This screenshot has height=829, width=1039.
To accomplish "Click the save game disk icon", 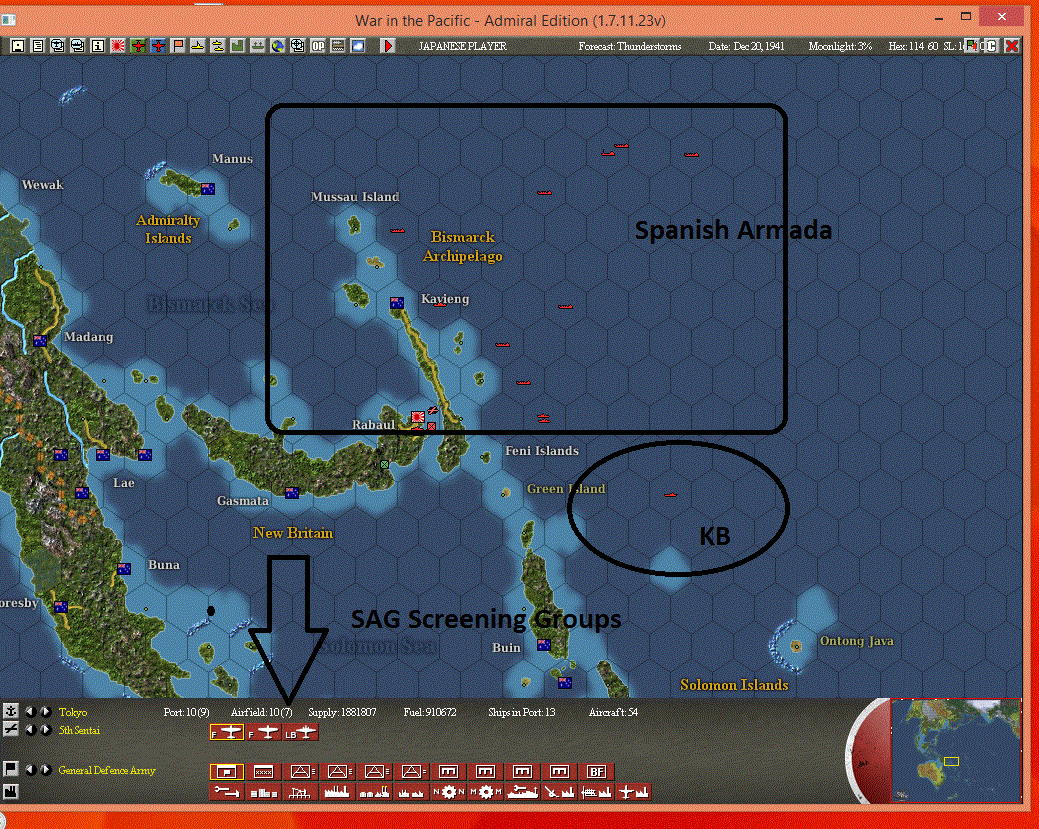I will (x=18, y=46).
